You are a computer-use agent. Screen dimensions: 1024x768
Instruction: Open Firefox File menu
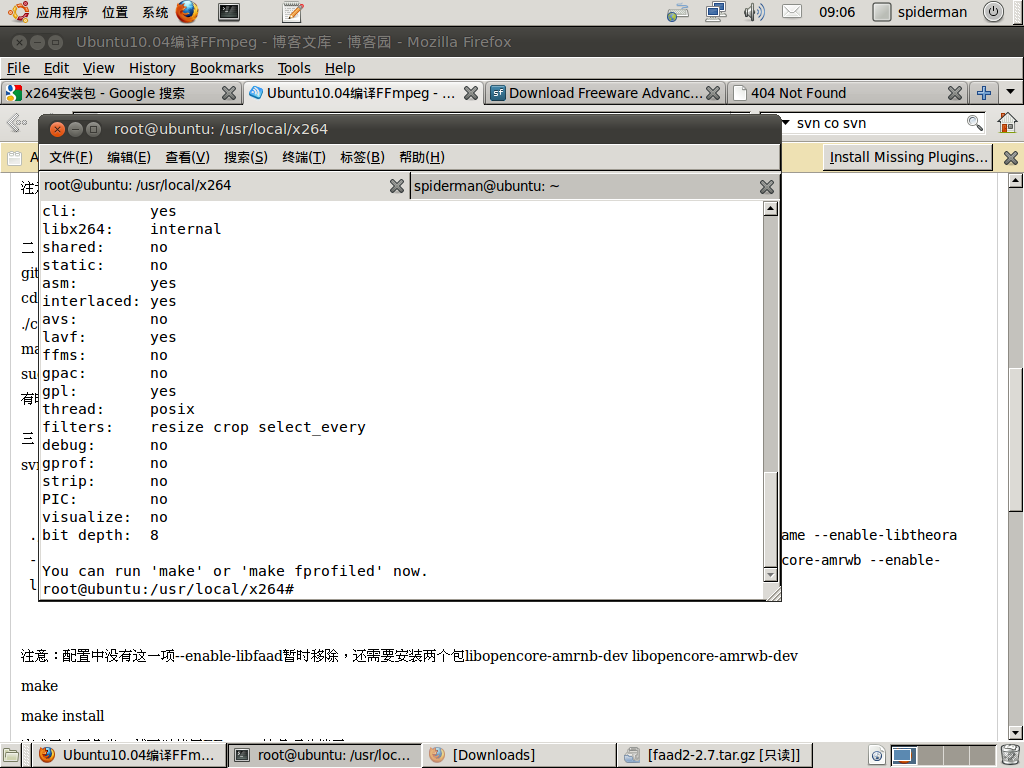[x=18, y=68]
